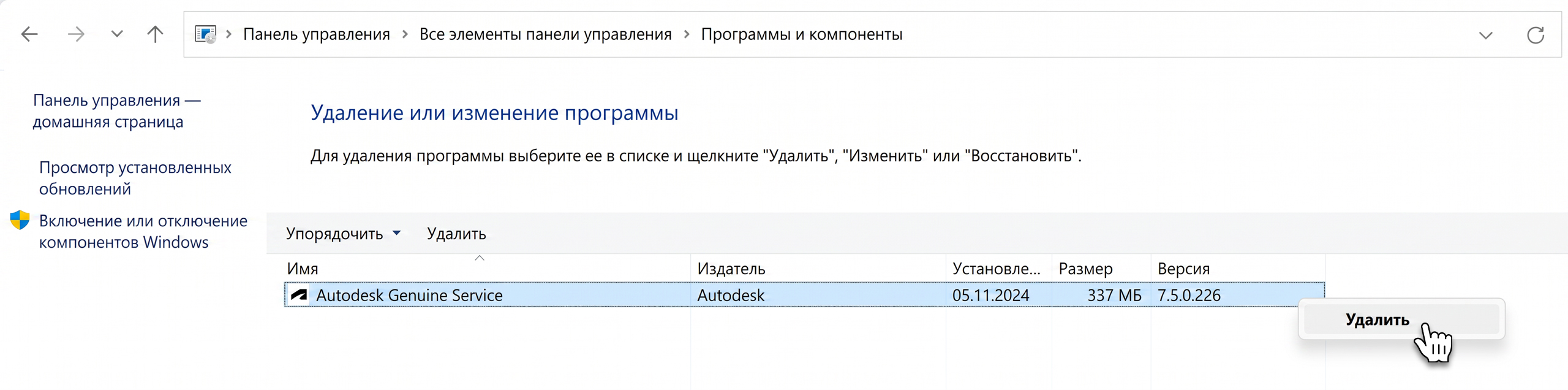This screenshot has height=390, width=1568.
Task: Open the Упорядочить dropdown menu
Action: point(343,234)
